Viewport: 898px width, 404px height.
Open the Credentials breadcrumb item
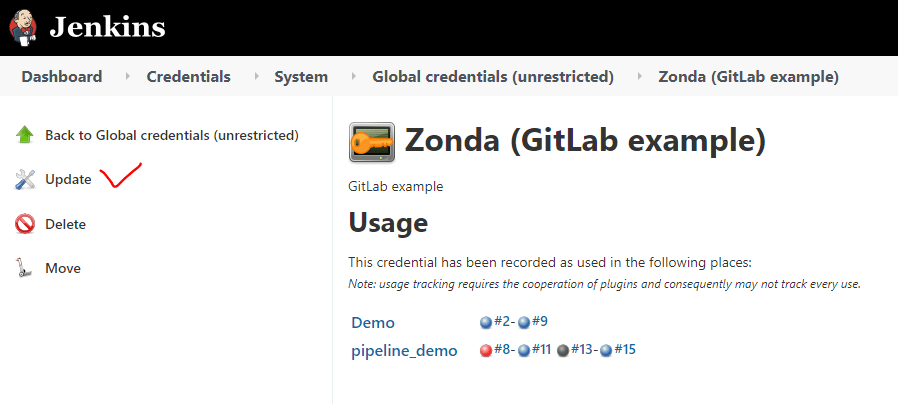coord(188,76)
